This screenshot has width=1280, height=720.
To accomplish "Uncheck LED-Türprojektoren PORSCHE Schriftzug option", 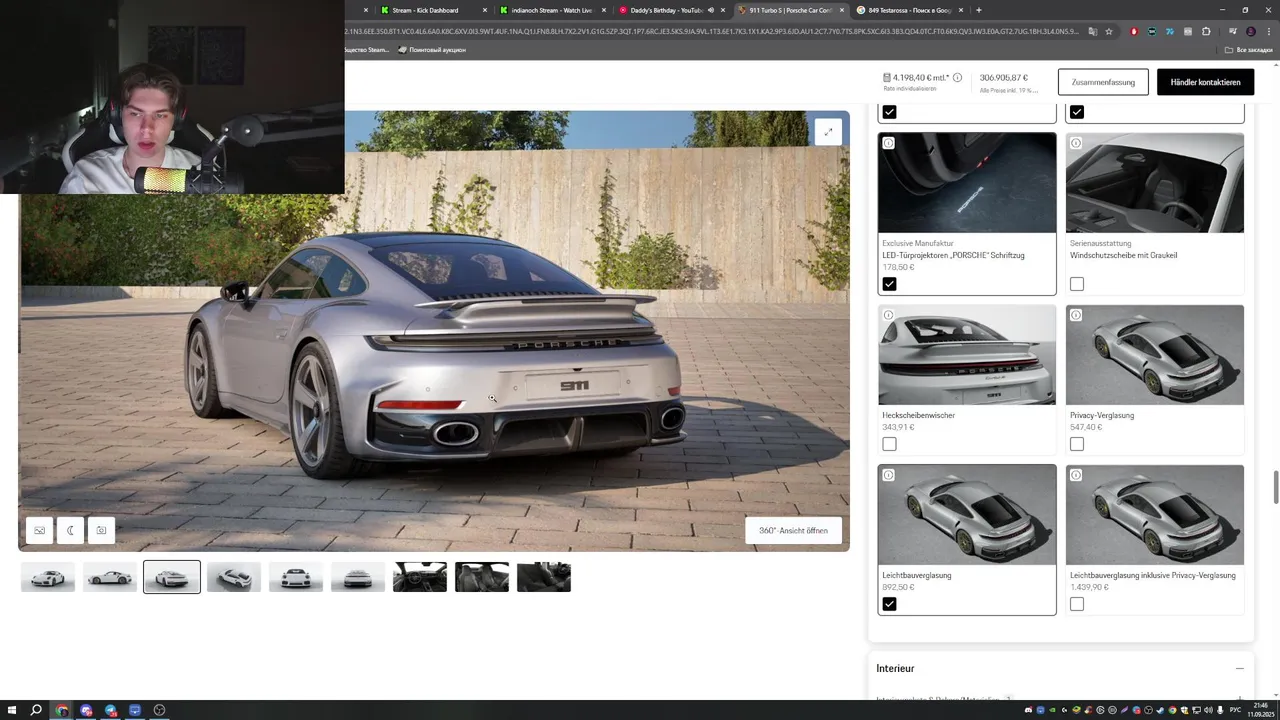I will pyautogui.click(x=889, y=284).
